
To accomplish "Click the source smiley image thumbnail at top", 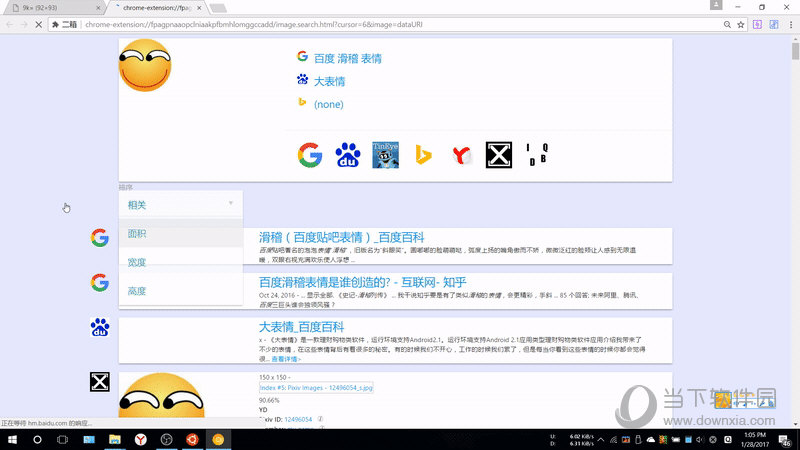I will pyautogui.click(x=145, y=65).
